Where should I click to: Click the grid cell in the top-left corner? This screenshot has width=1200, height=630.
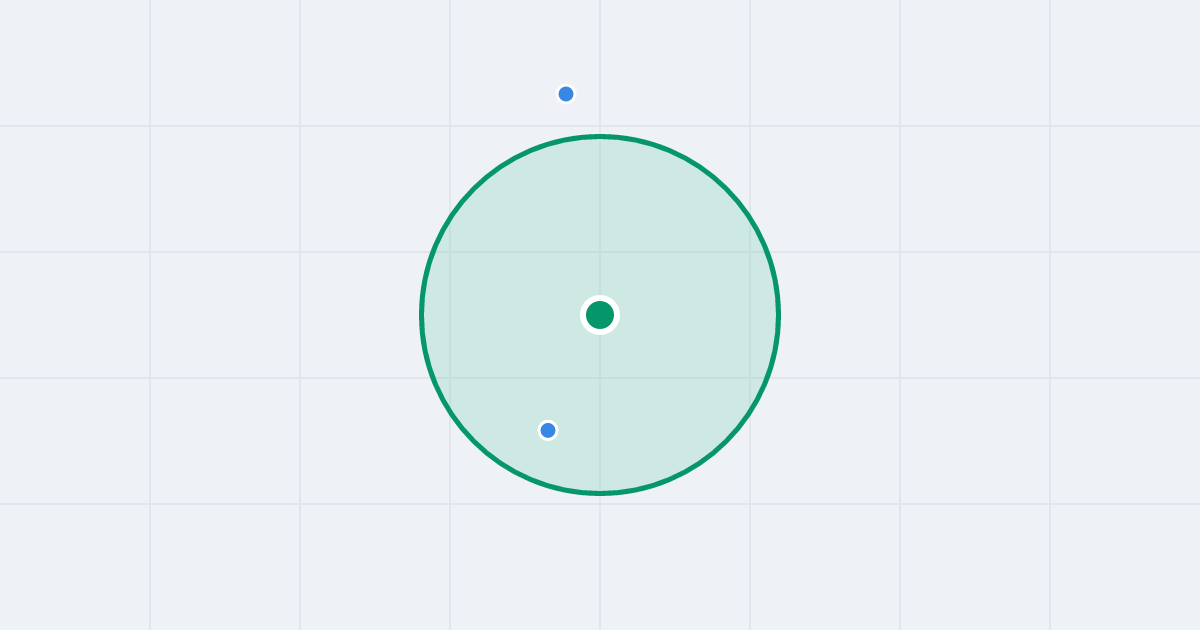point(75,62)
